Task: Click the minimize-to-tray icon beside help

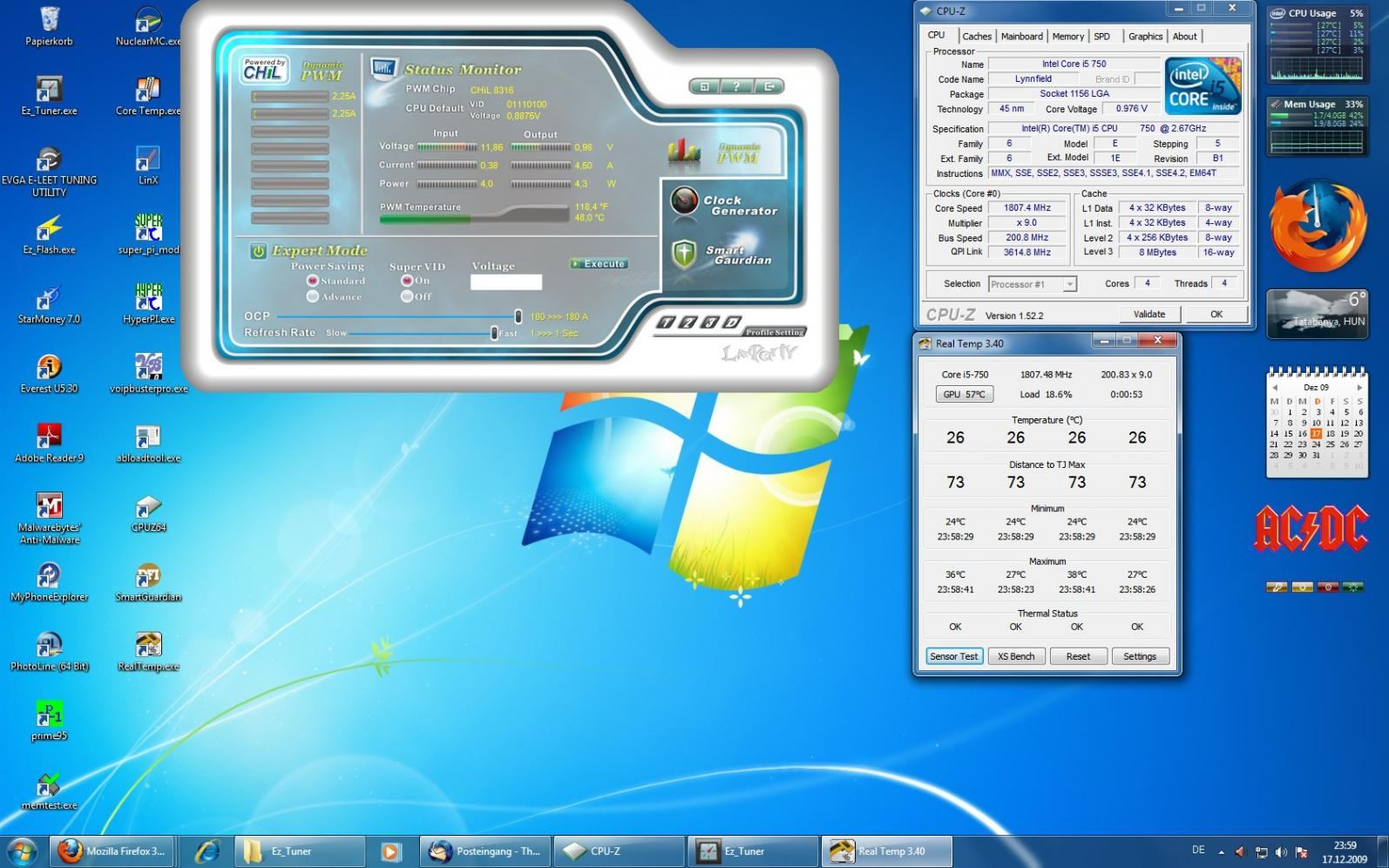Action: 704,86
